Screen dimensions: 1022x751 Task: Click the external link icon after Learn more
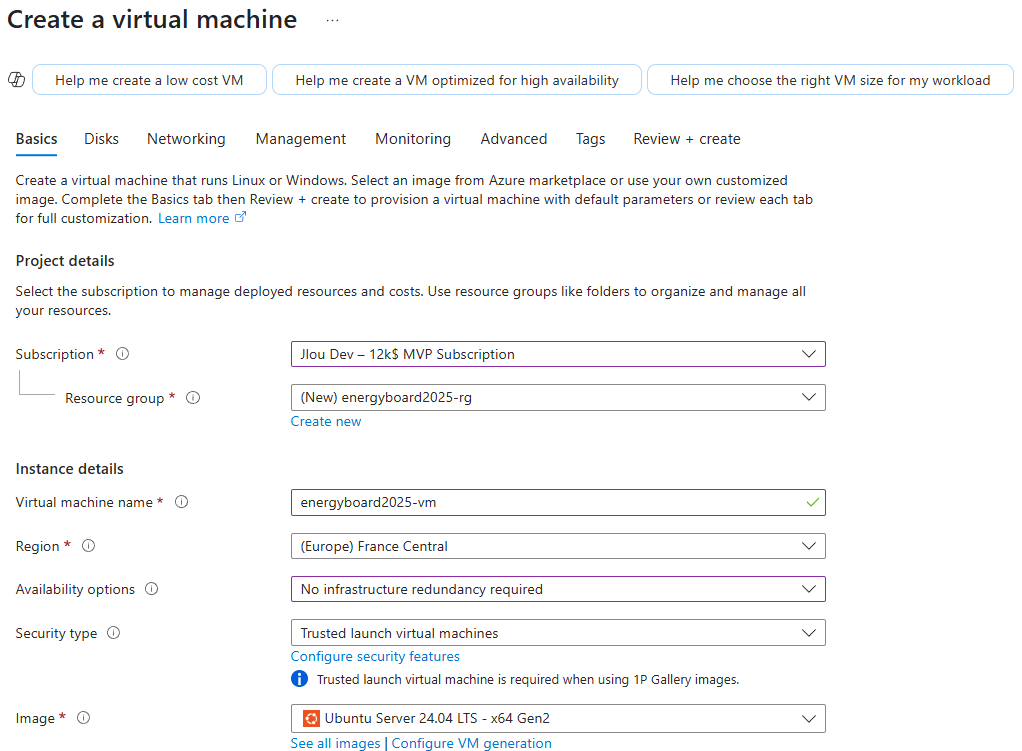pyautogui.click(x=241, y=217)
